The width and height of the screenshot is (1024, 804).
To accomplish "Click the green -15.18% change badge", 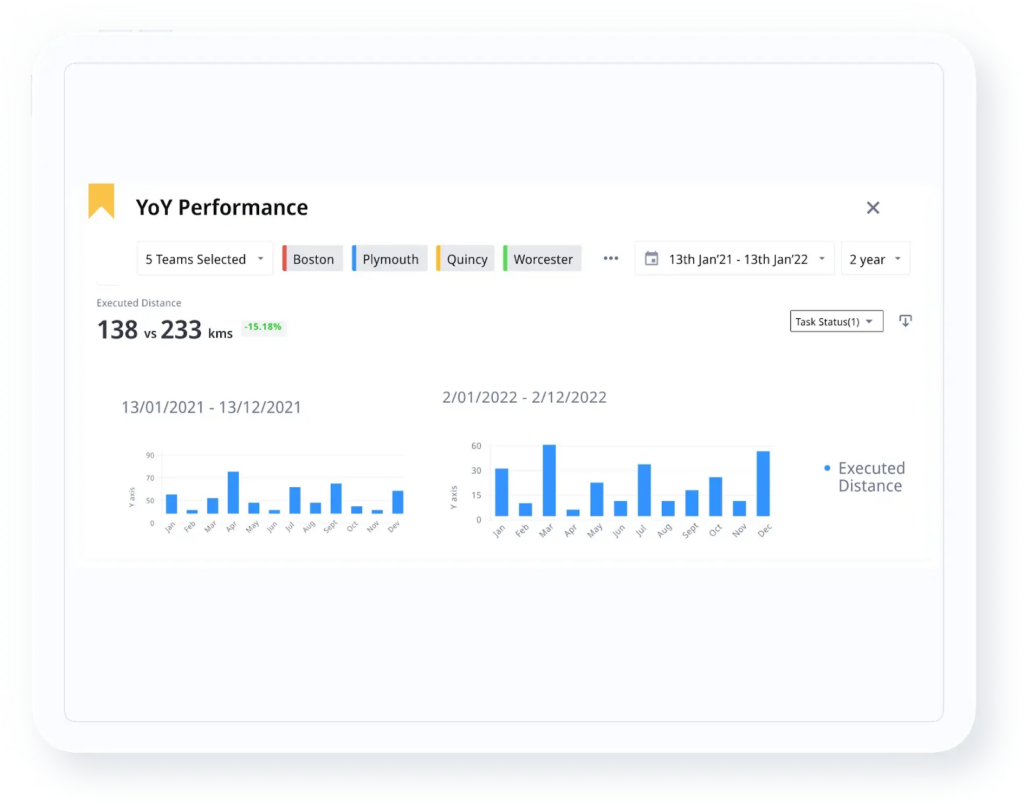I will click(x=263, y=327).
